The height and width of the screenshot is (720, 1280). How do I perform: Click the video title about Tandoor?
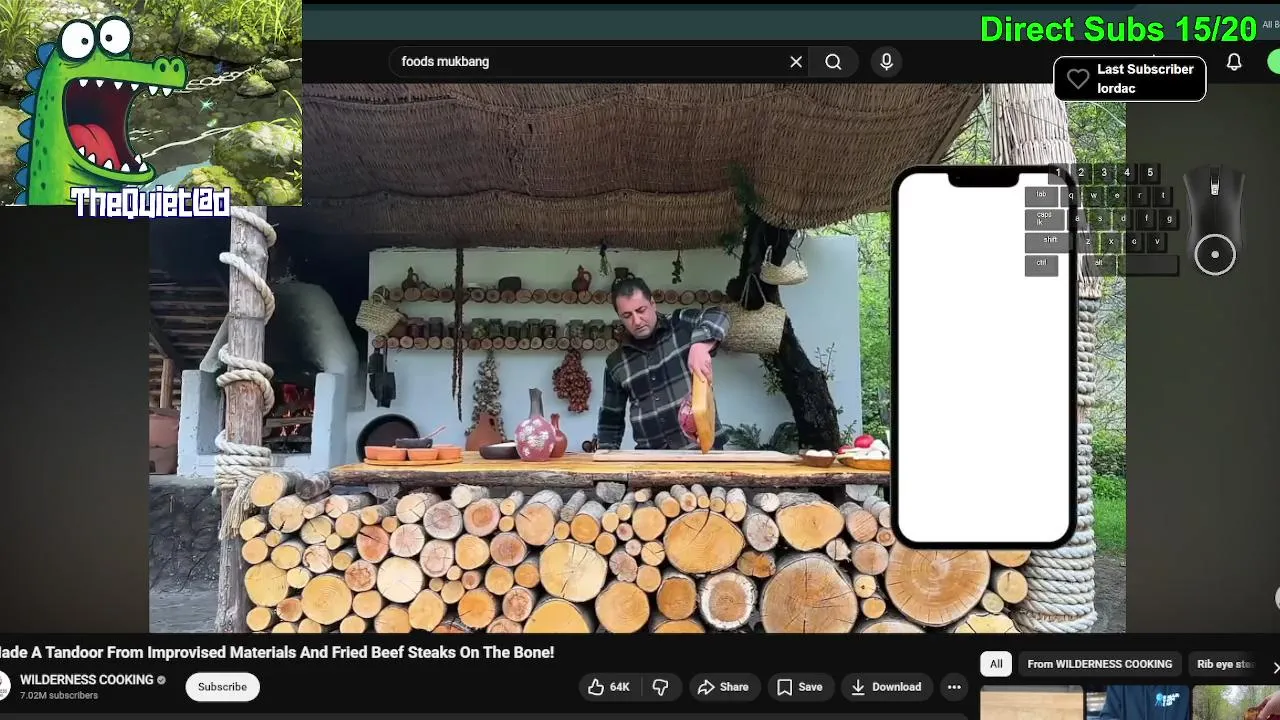pyautogui.click(x=277, y=652)
